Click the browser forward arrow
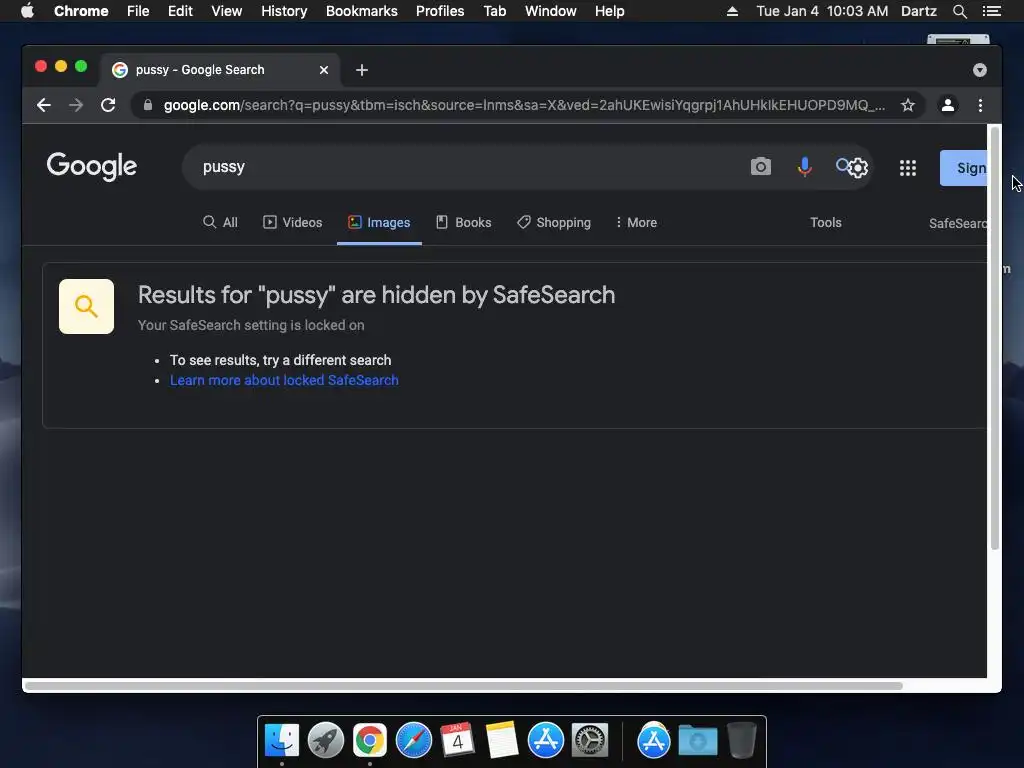 (76, 105)
